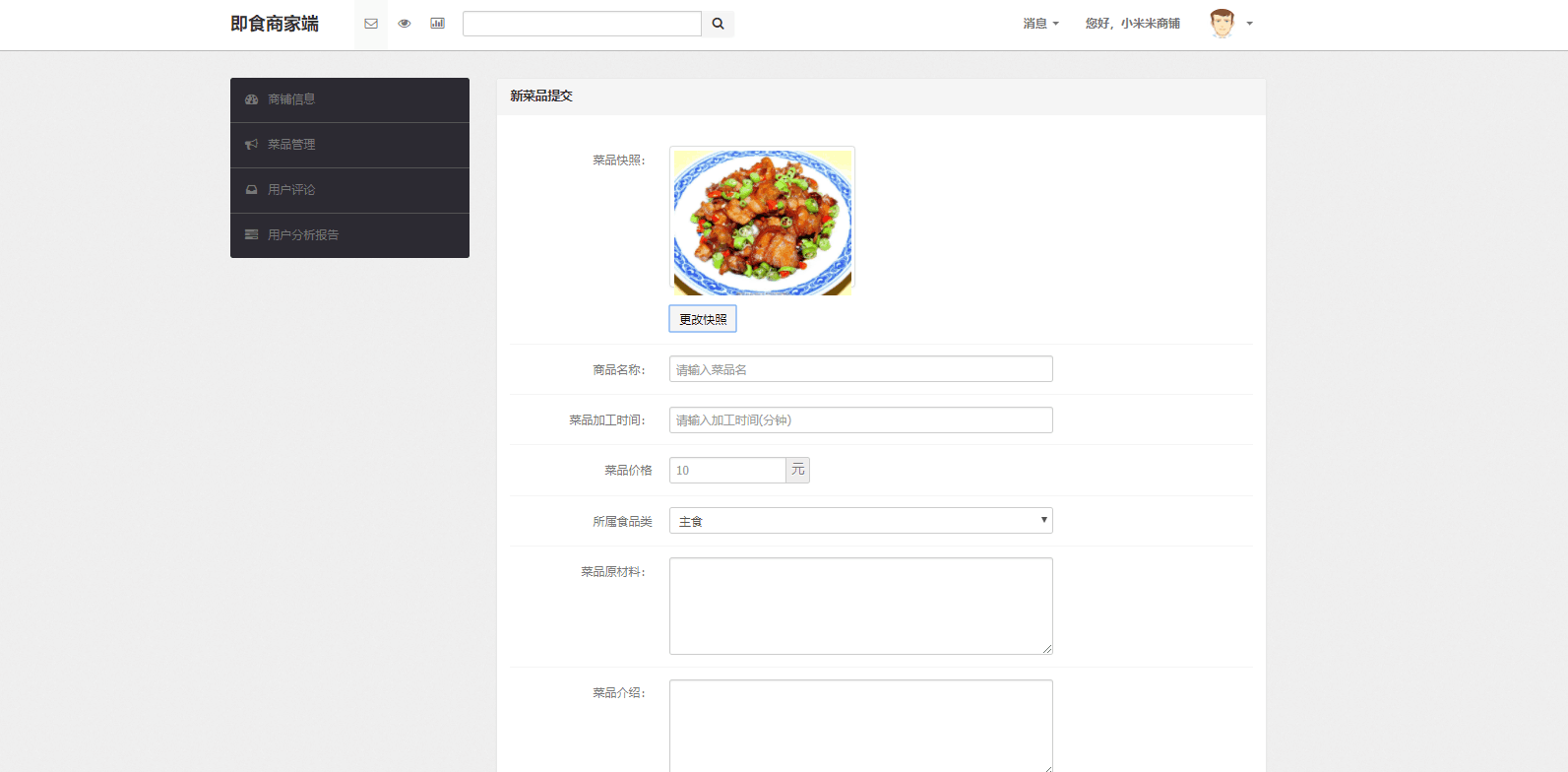Focus the 商品名称 input field
Image resolution: width=1568 pixels, height=772 pixels.
click(861, 369)
